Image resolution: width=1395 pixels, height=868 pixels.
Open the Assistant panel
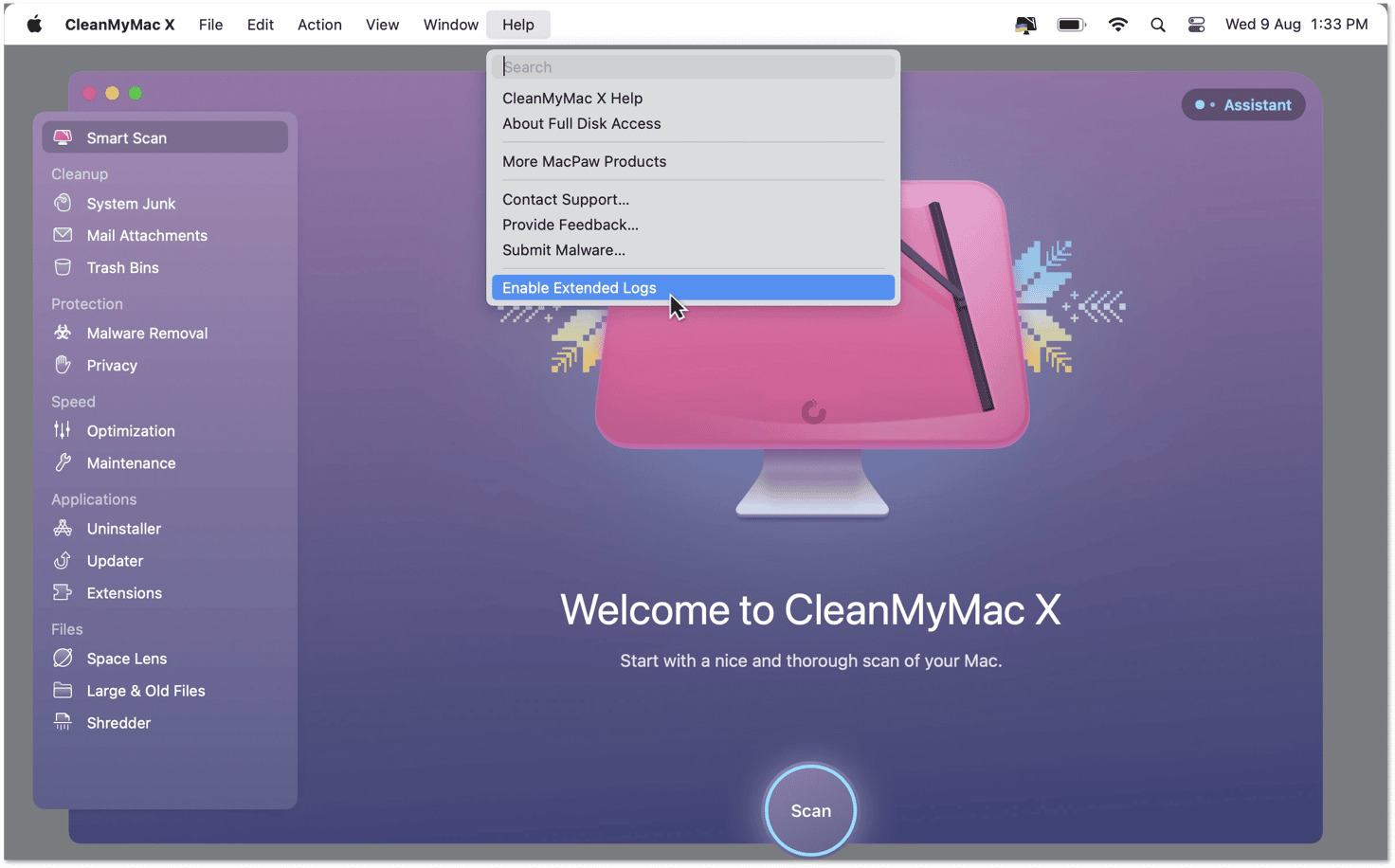[x=1242, y=104]
